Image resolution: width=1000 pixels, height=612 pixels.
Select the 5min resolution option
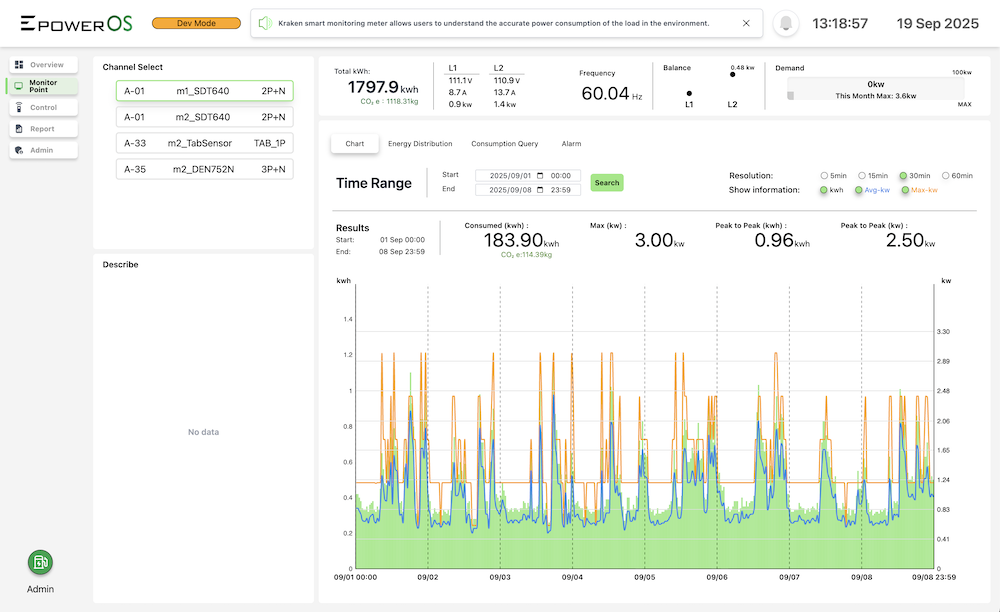(825, 175)
